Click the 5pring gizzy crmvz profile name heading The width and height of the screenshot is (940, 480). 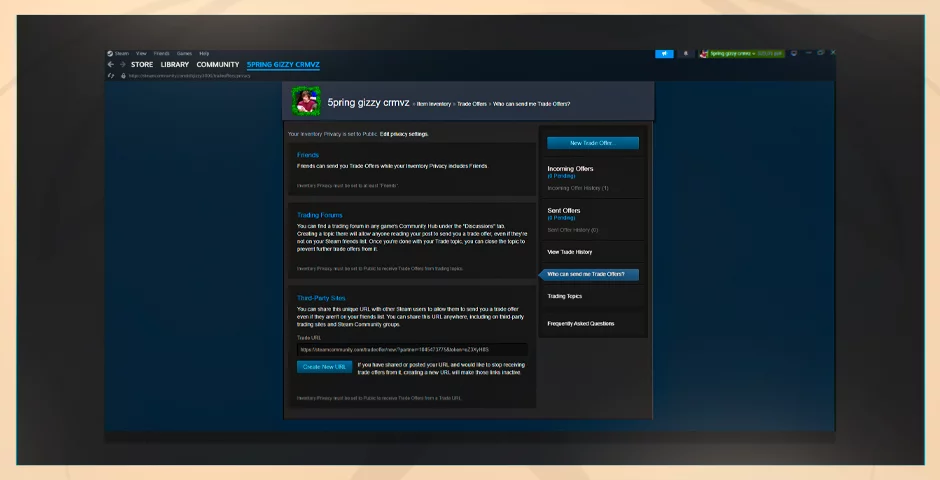pyautogui.click(x=368, y=102)
